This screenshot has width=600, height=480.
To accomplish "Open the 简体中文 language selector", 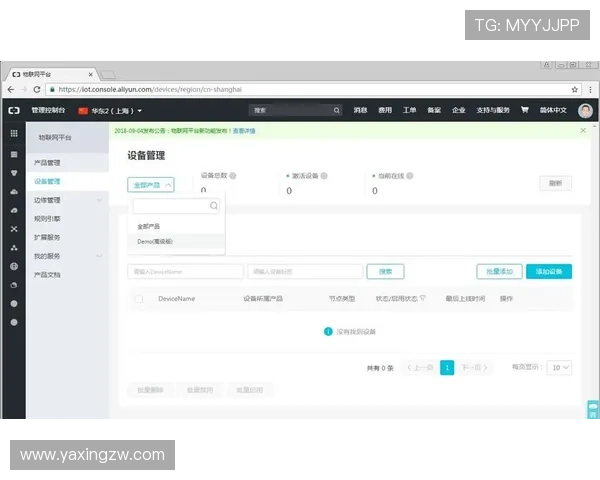I will tap(553, 110).
